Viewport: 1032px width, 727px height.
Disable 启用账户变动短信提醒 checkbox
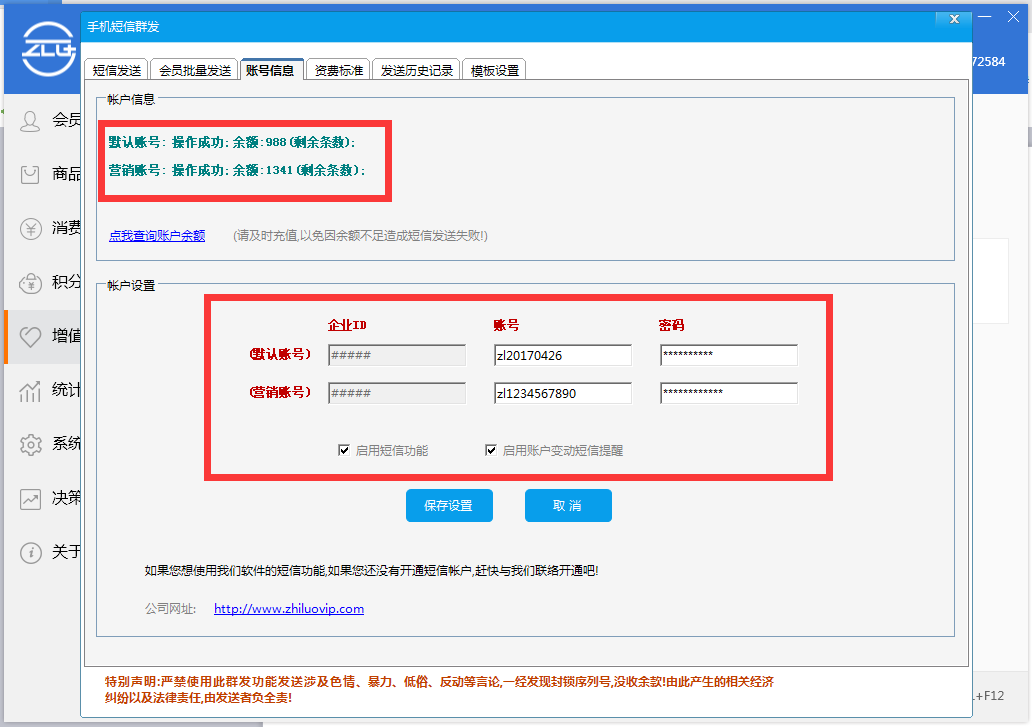pyautogui.click(x=491, y=449)
